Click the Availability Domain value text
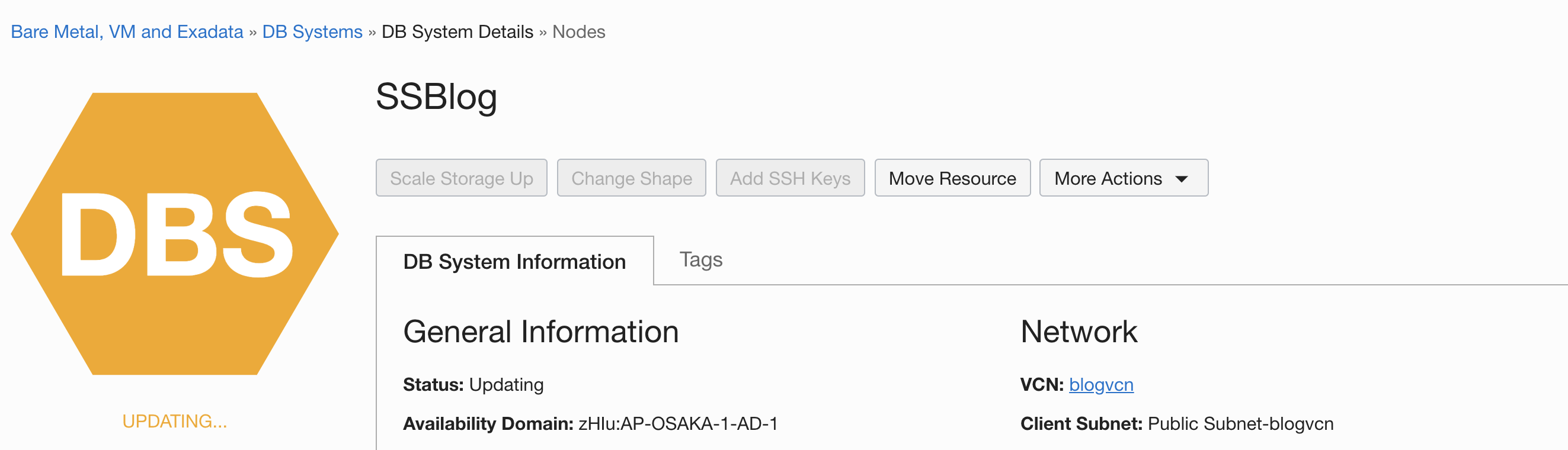 tap(678, 424)
